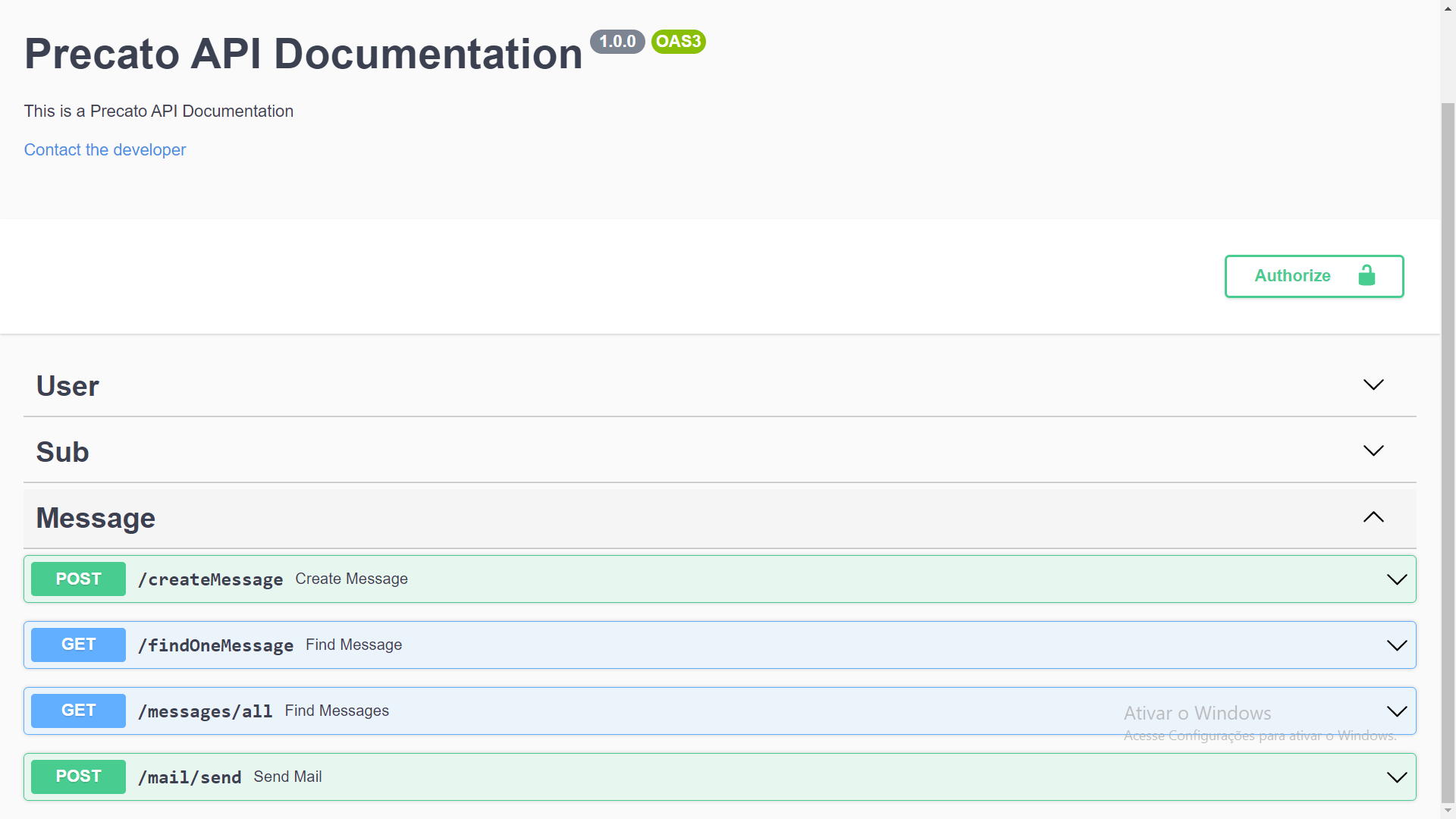Expand the /createMessage endpoint arrow

pos(1396,579)
